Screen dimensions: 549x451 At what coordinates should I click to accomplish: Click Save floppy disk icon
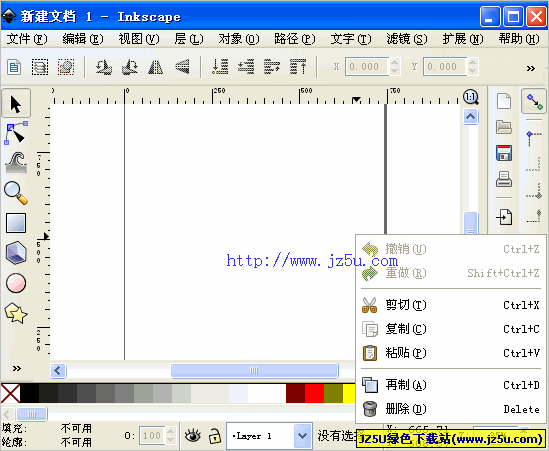pyautogui.click(x=504, y=153)
